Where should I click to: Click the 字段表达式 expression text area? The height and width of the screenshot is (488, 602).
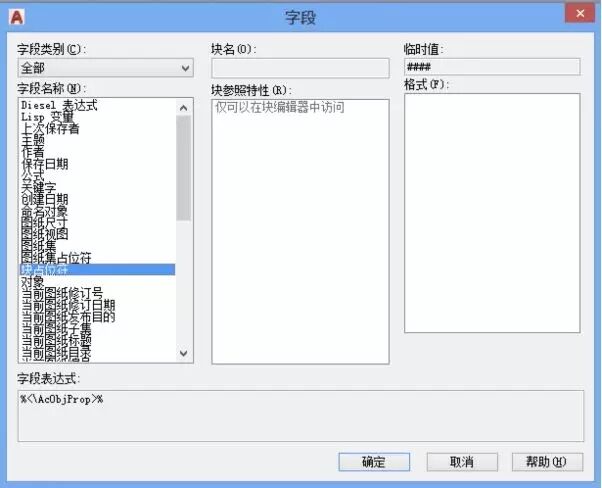point(300,415)
